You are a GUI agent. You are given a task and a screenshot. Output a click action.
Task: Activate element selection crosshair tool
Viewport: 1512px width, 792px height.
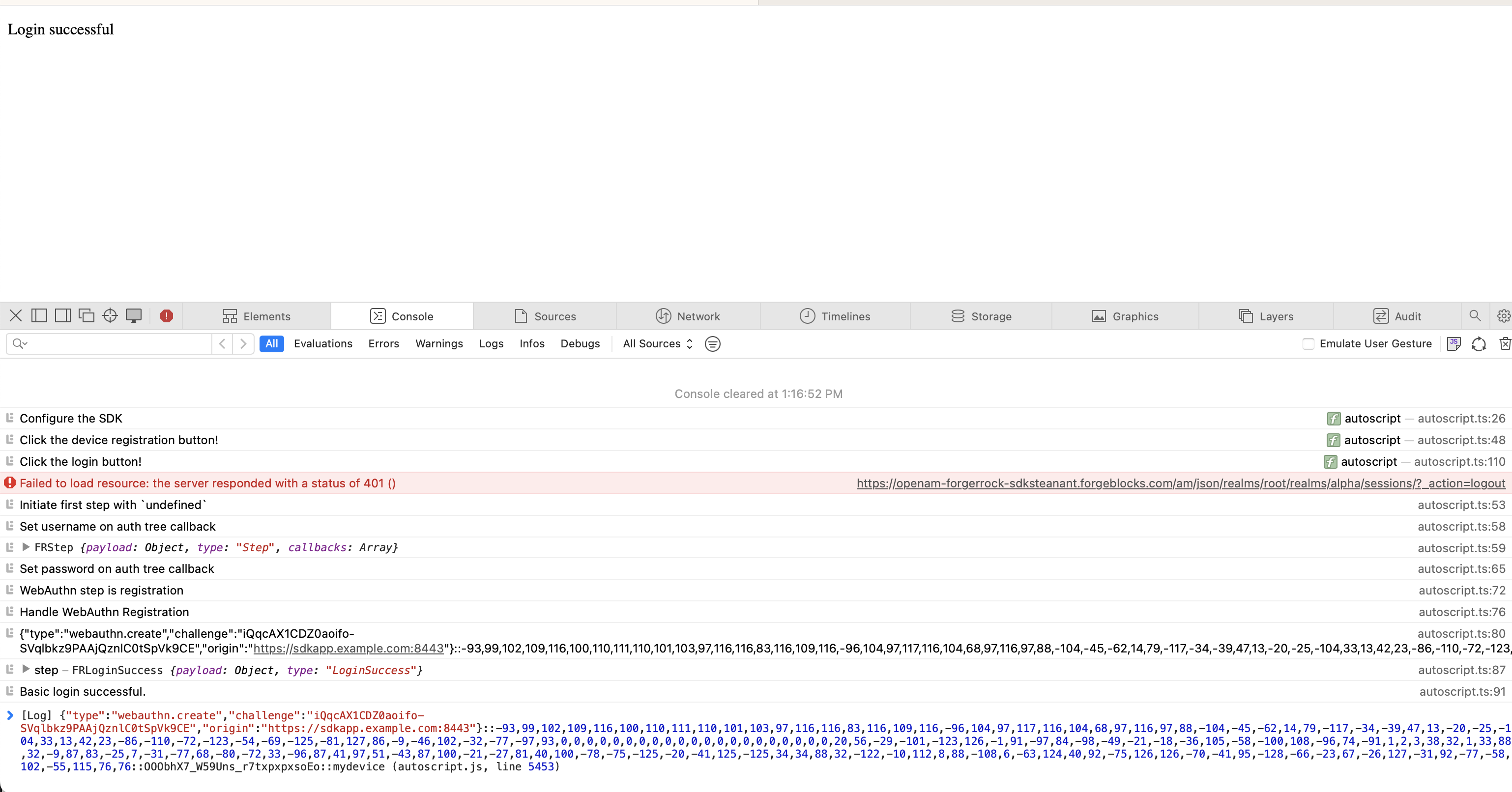110,315
